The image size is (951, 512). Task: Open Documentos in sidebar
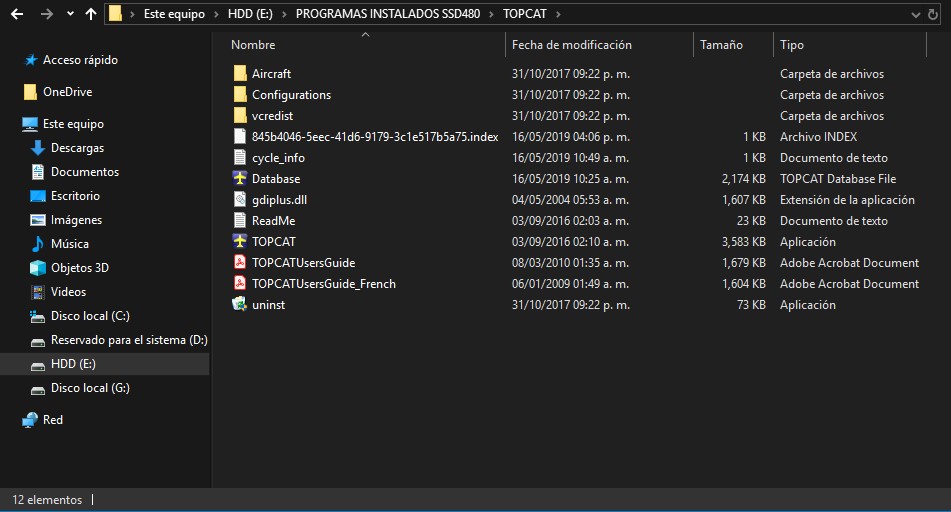point(85,172)
